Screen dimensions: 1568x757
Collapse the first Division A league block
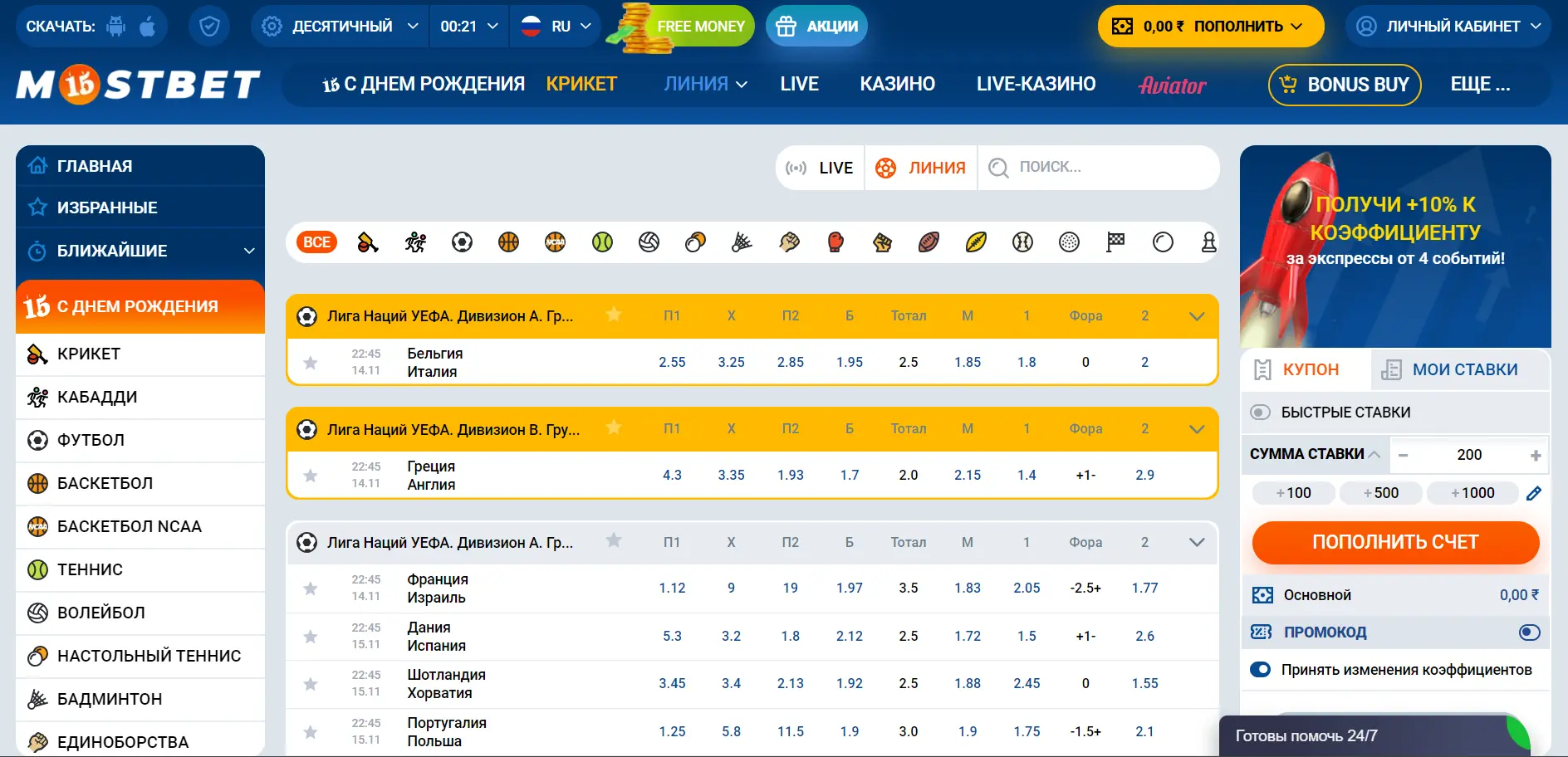point(1197,316)
